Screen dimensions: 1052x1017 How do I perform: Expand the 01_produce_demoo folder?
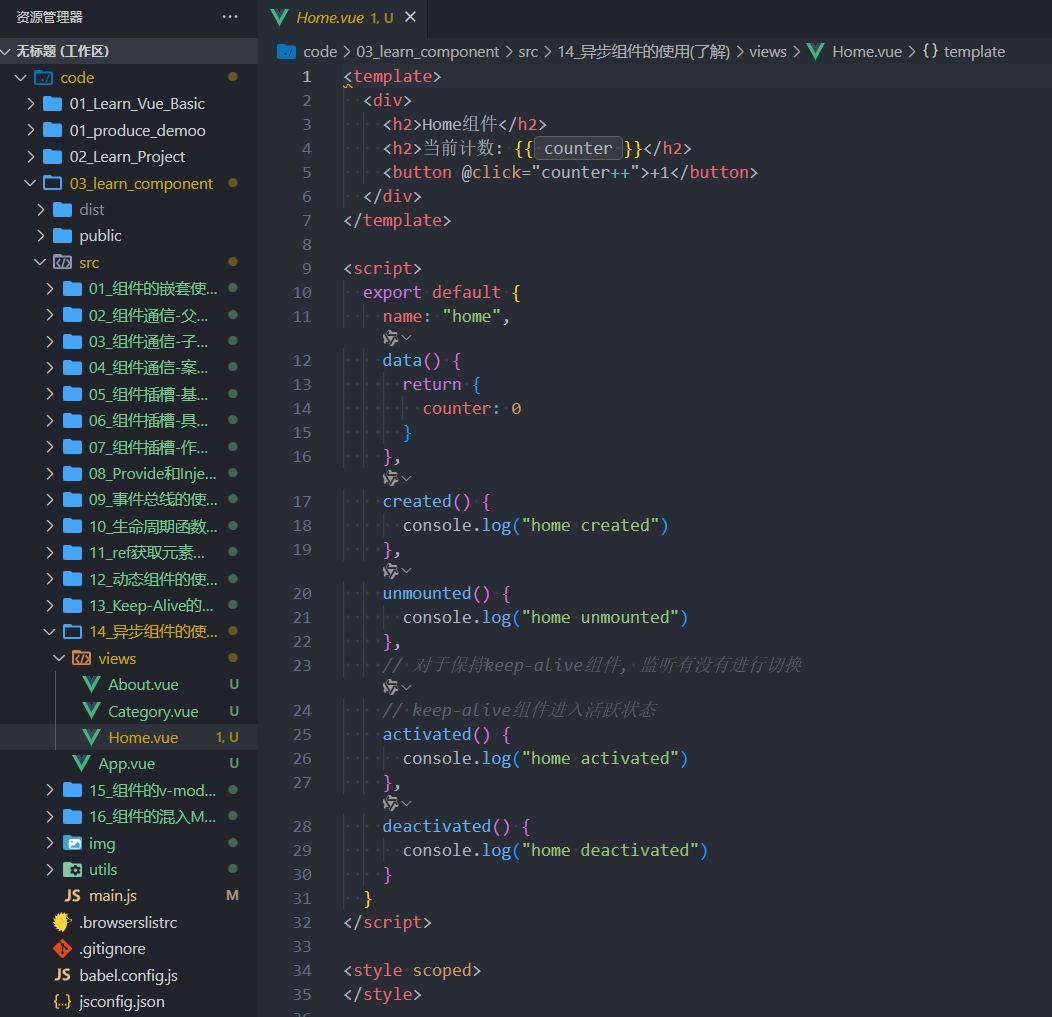pos(30,130)
